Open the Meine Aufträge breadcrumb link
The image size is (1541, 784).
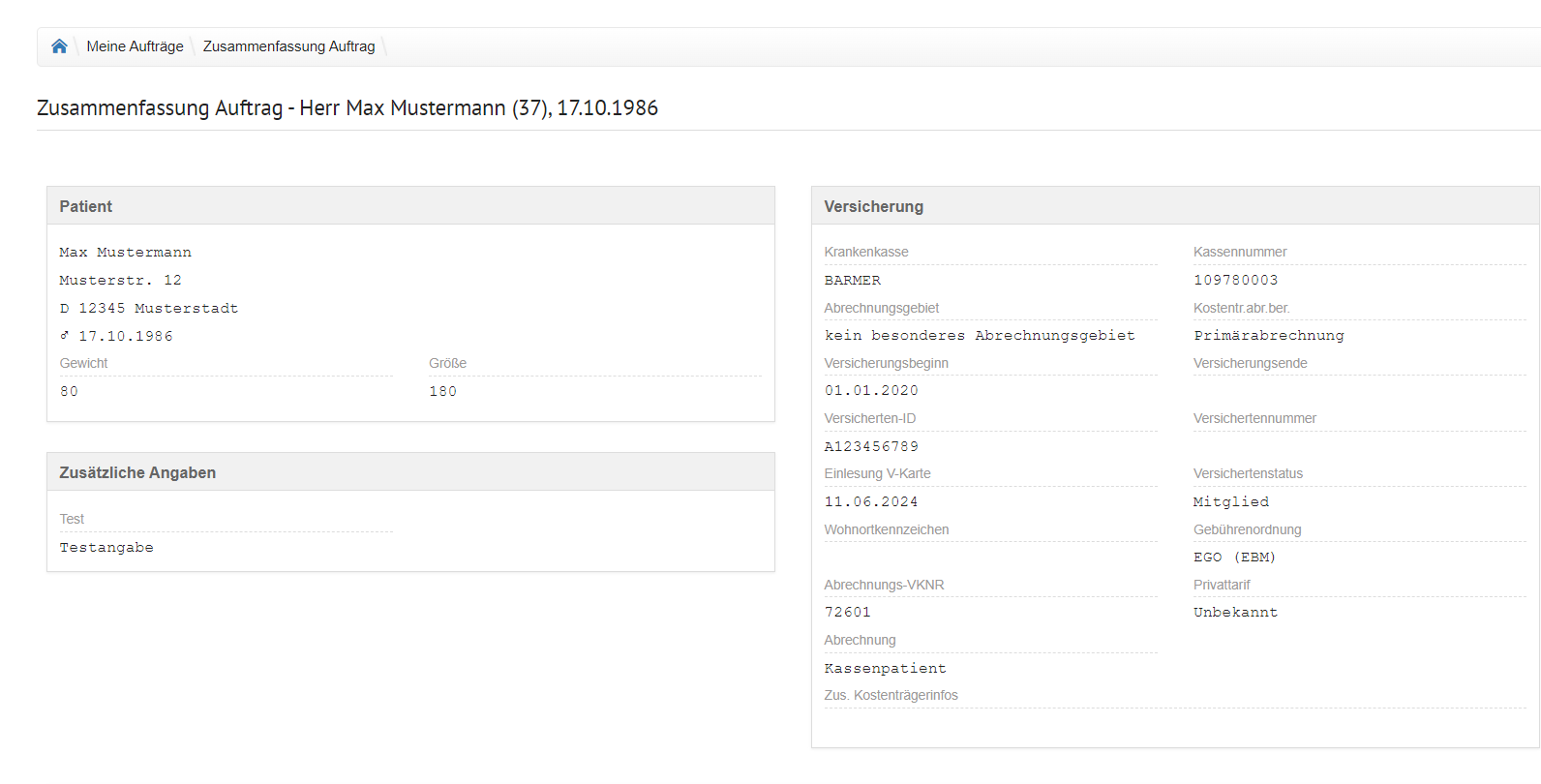(135, 46)
